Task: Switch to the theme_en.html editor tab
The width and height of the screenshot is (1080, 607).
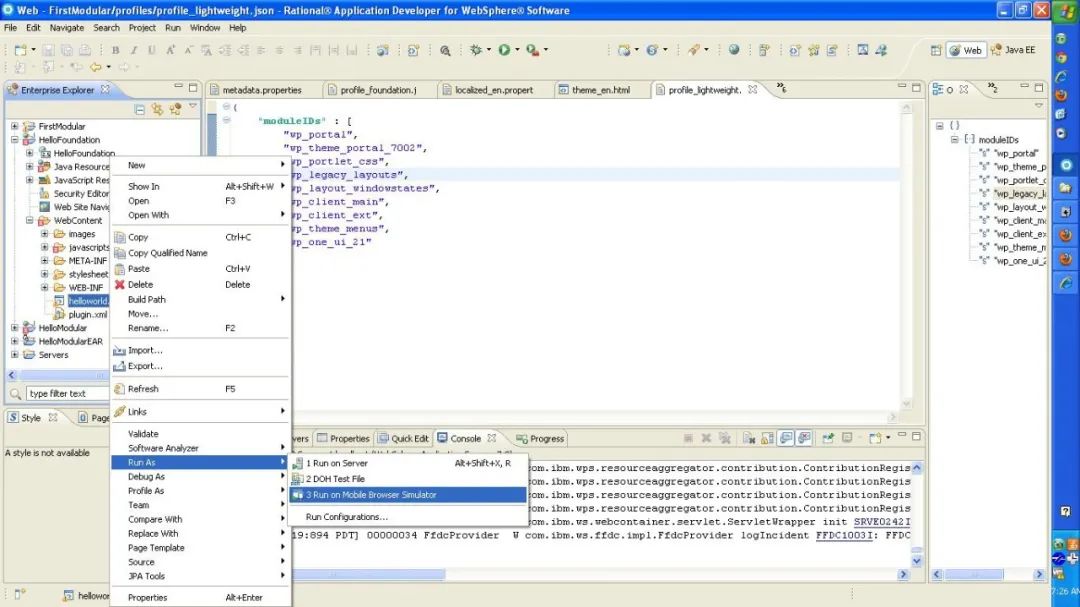Action: (x=600, y=90)
